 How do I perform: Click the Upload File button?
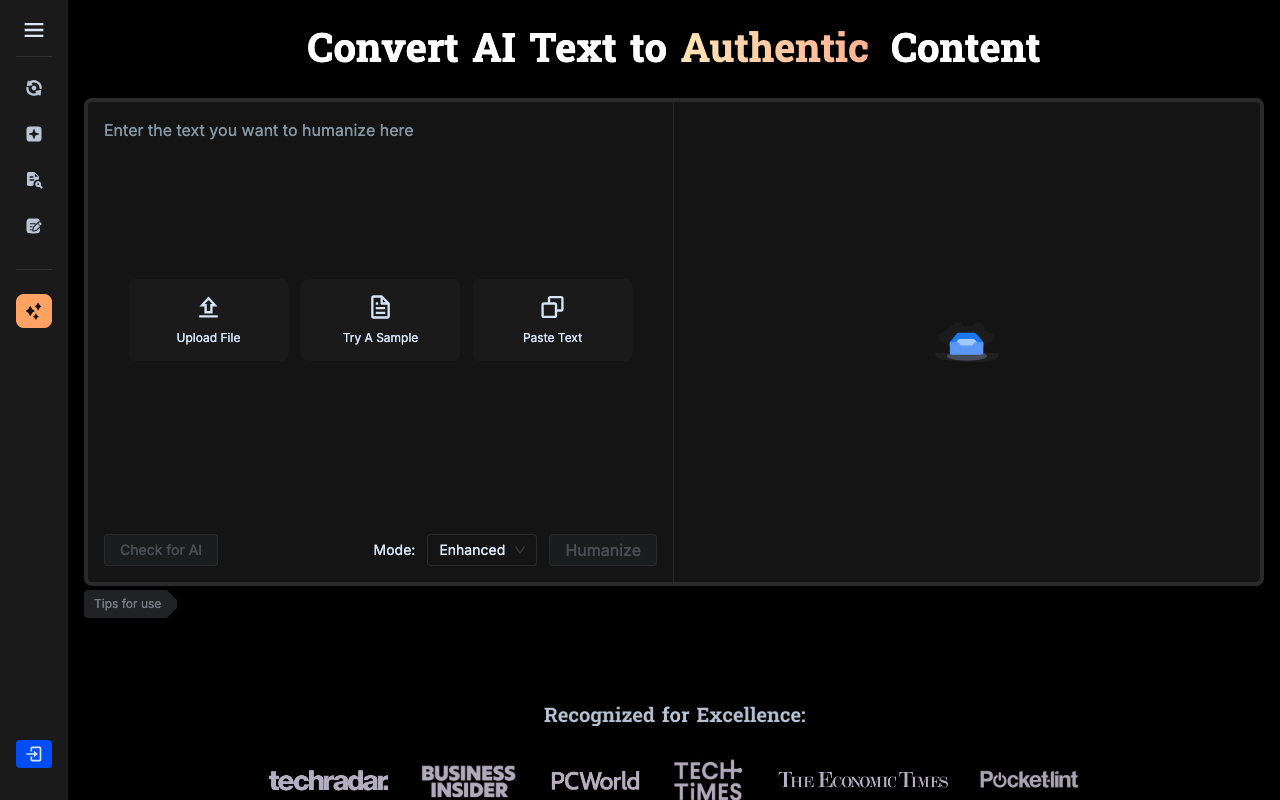tap(208, 320)
